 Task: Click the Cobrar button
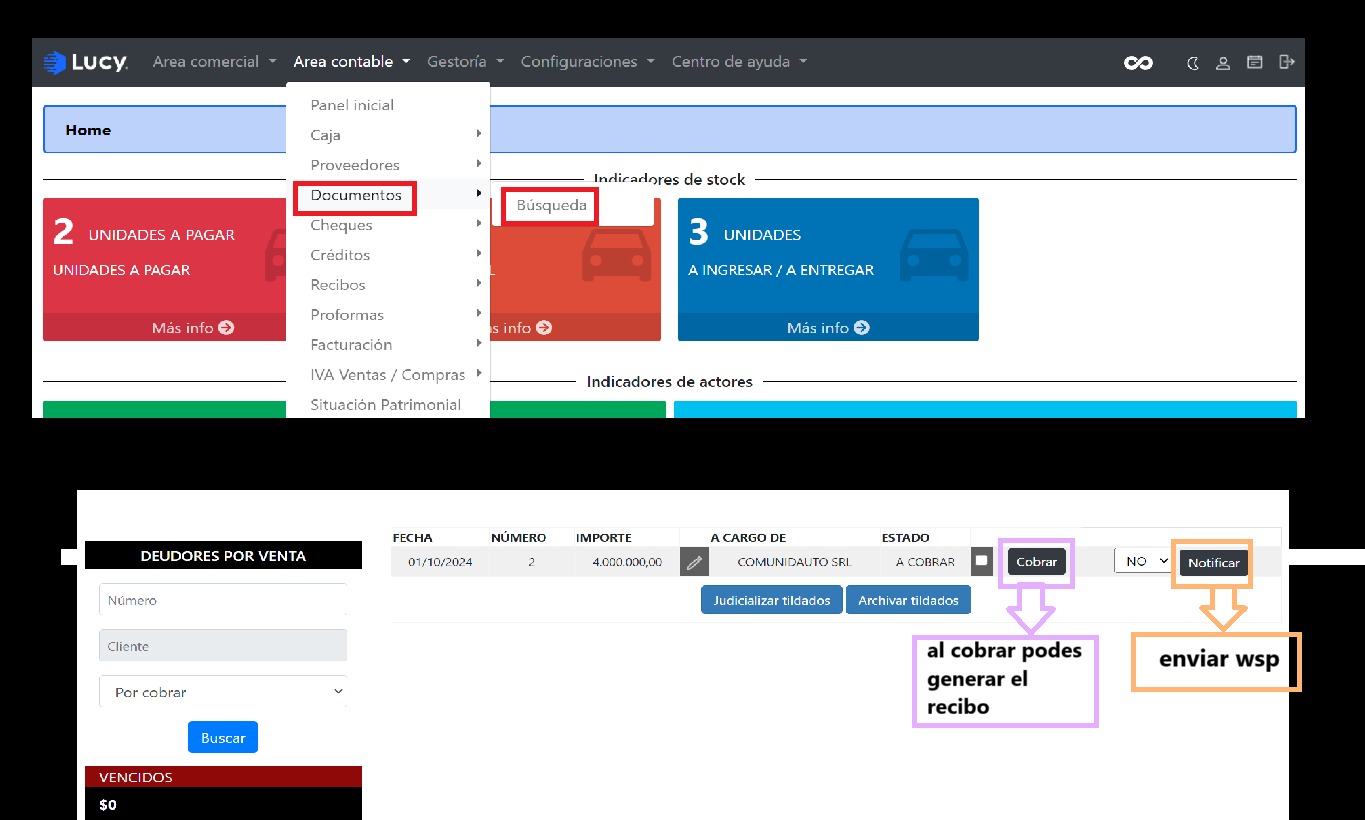click(x=1036, y=562)
